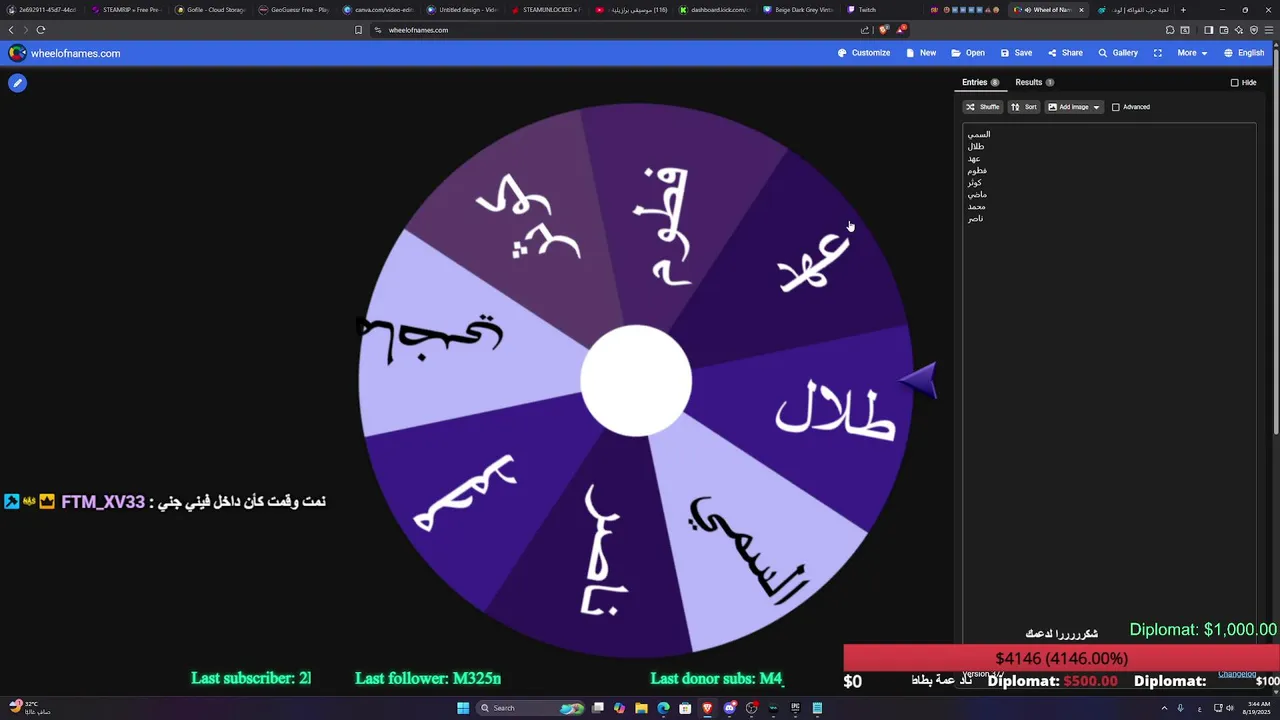The height and width of the screenshot is (720, 1280).
Task: Sort the entries
Action: 1024,107
